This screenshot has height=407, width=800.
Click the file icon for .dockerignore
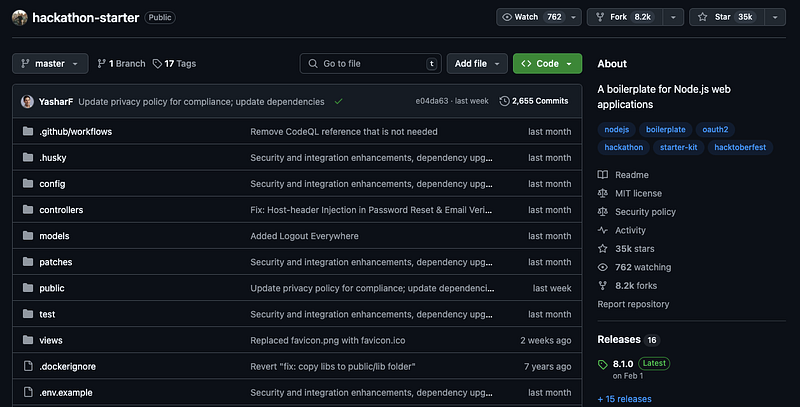[x=28, y=366]
